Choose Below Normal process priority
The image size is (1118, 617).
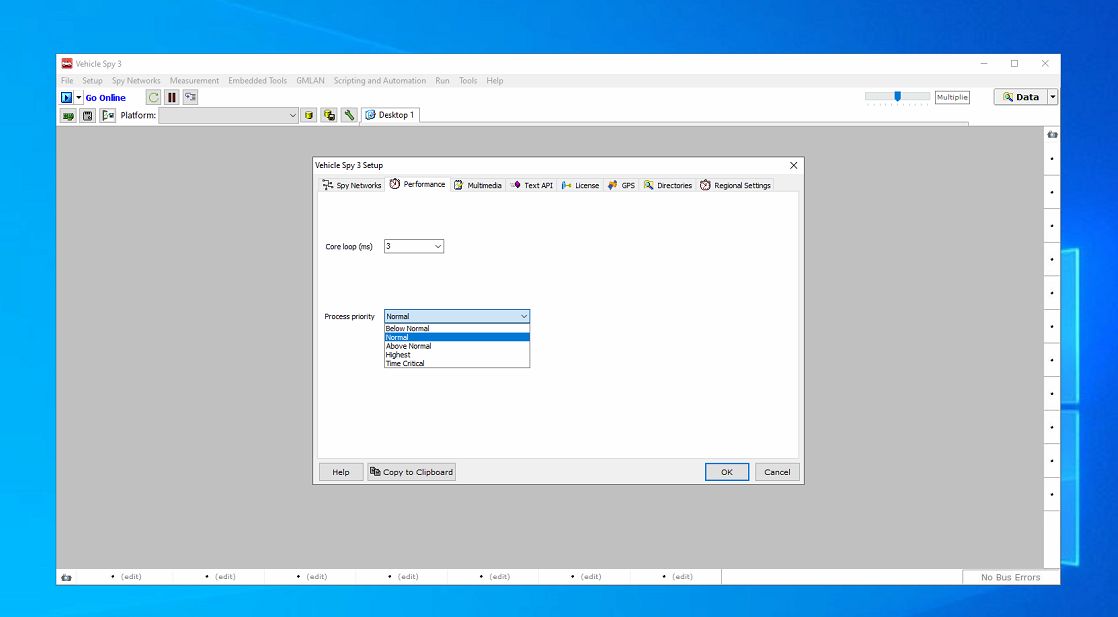(456, 329)
